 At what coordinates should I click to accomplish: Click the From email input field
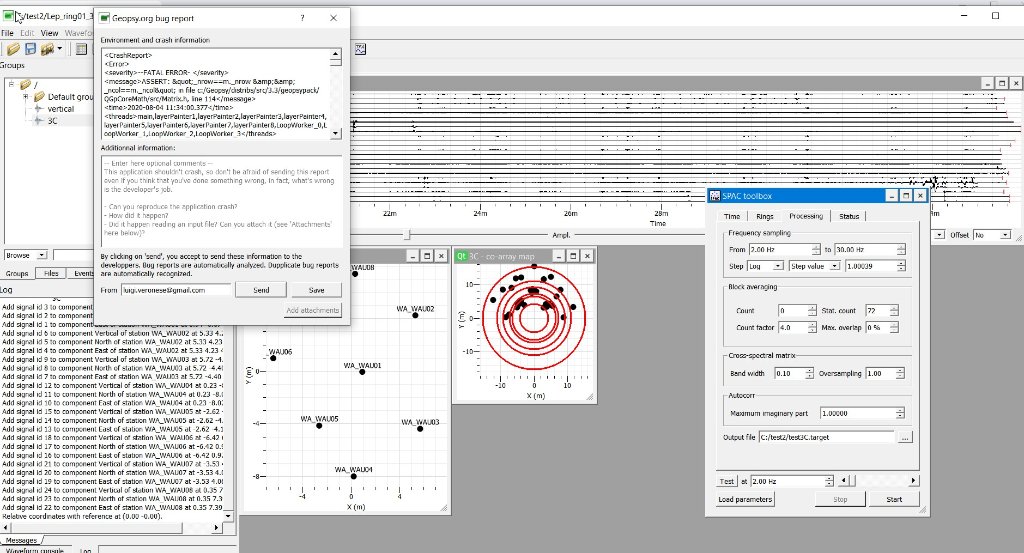tap(176, 290)
